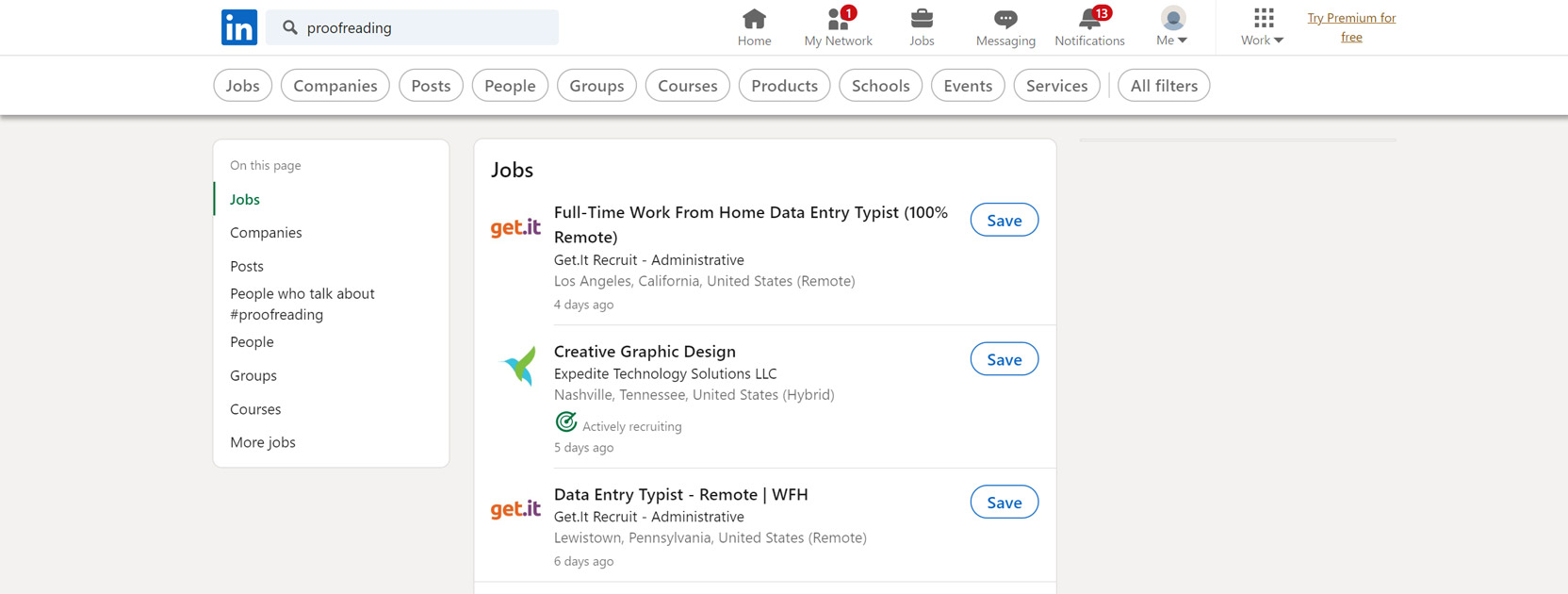Click the '6 days ago' timestamp
This screenshot has width=1568, height=594.
(x=583, y=562)
